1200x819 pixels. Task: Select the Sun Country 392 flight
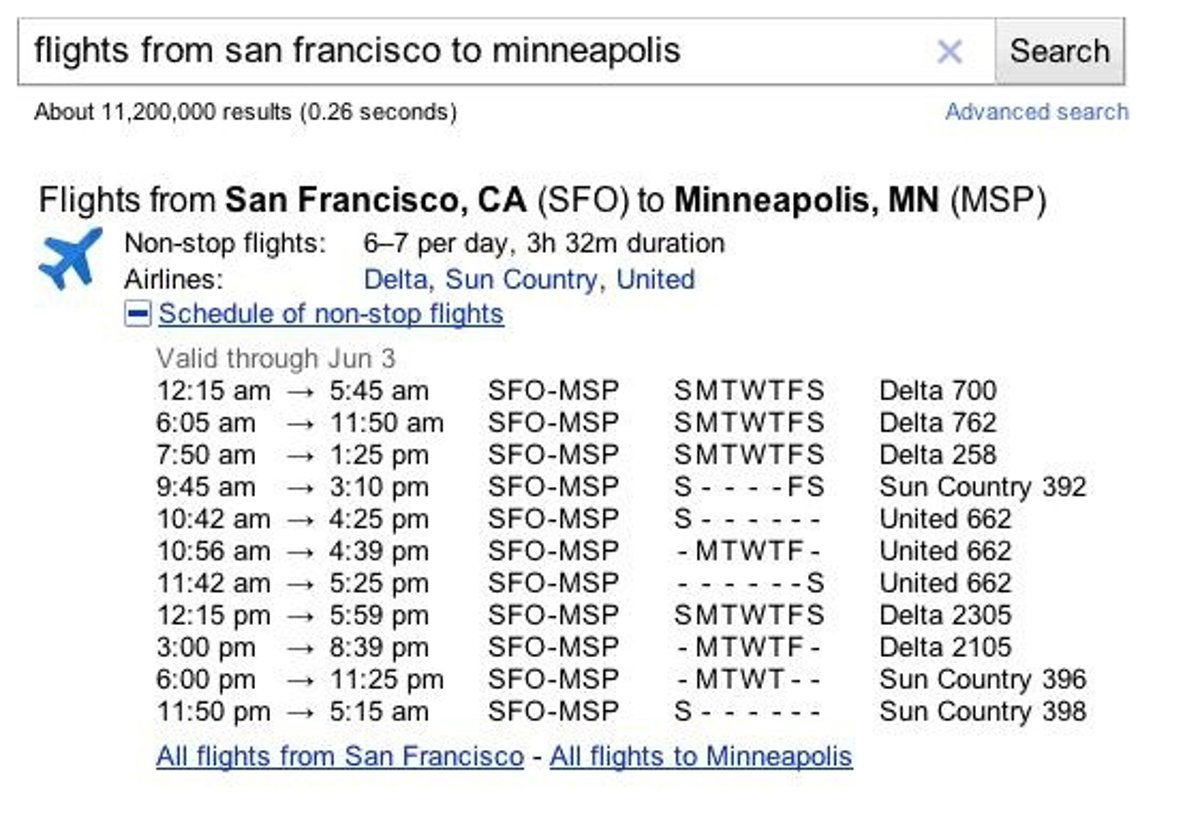click(x=982, y=487)
